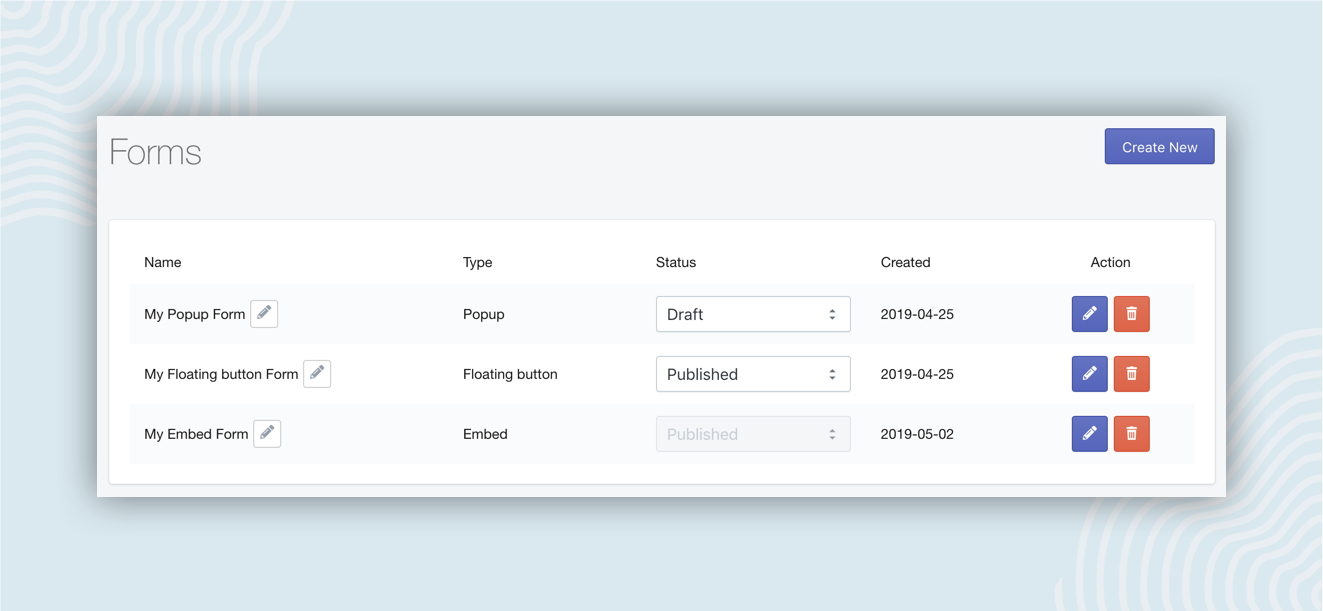
Task: Click the 2019-04-25 date in Popup row
Action: [917, 314]
